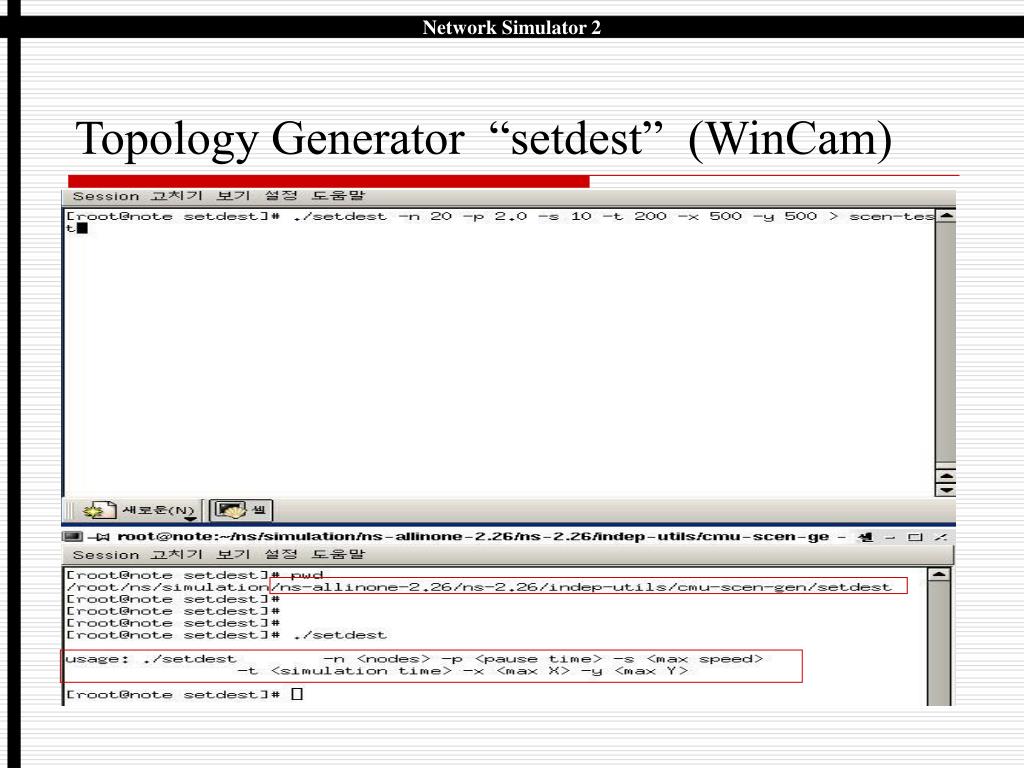This screenshot has height=768, width=1024.
Task: Open 보기 menu in lower terminal
Action: 233,554
